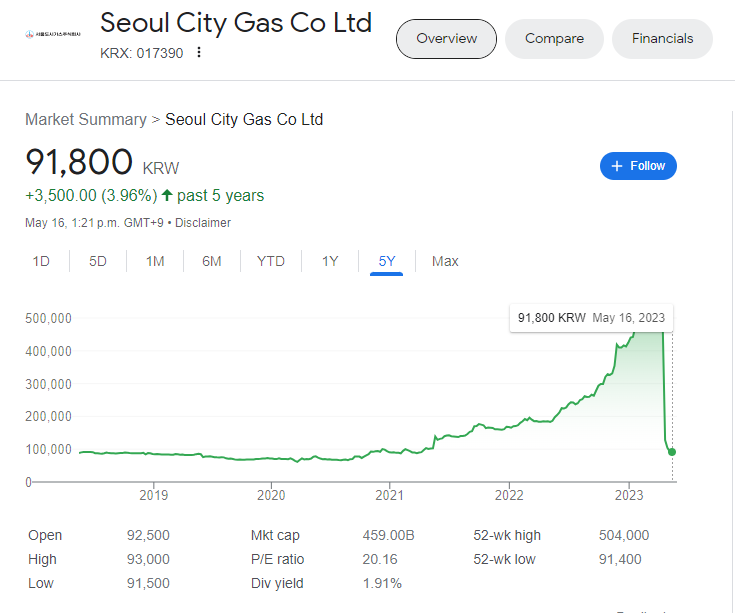Click the Low value 91,500

click(148, 583)
